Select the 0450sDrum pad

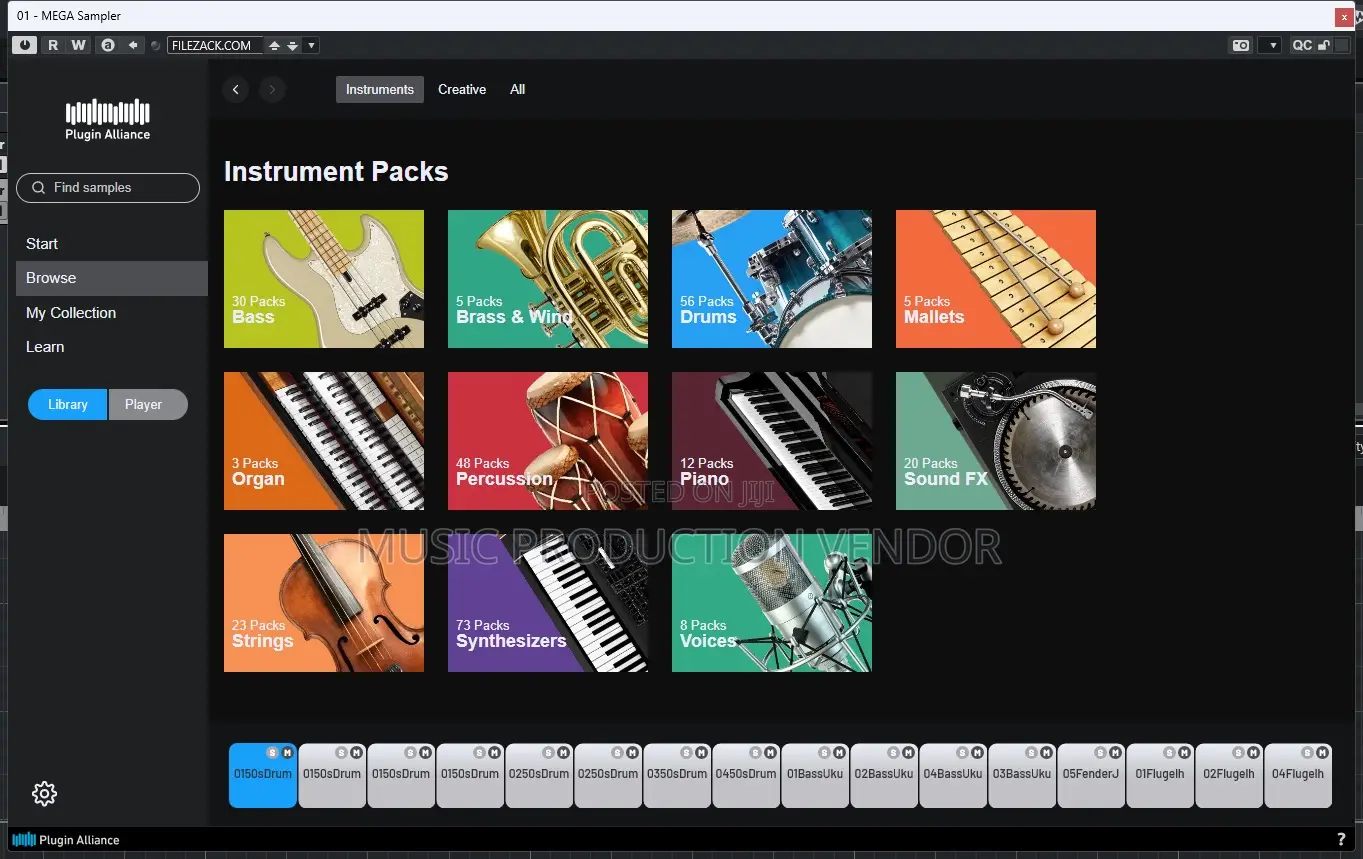(746, 776)
